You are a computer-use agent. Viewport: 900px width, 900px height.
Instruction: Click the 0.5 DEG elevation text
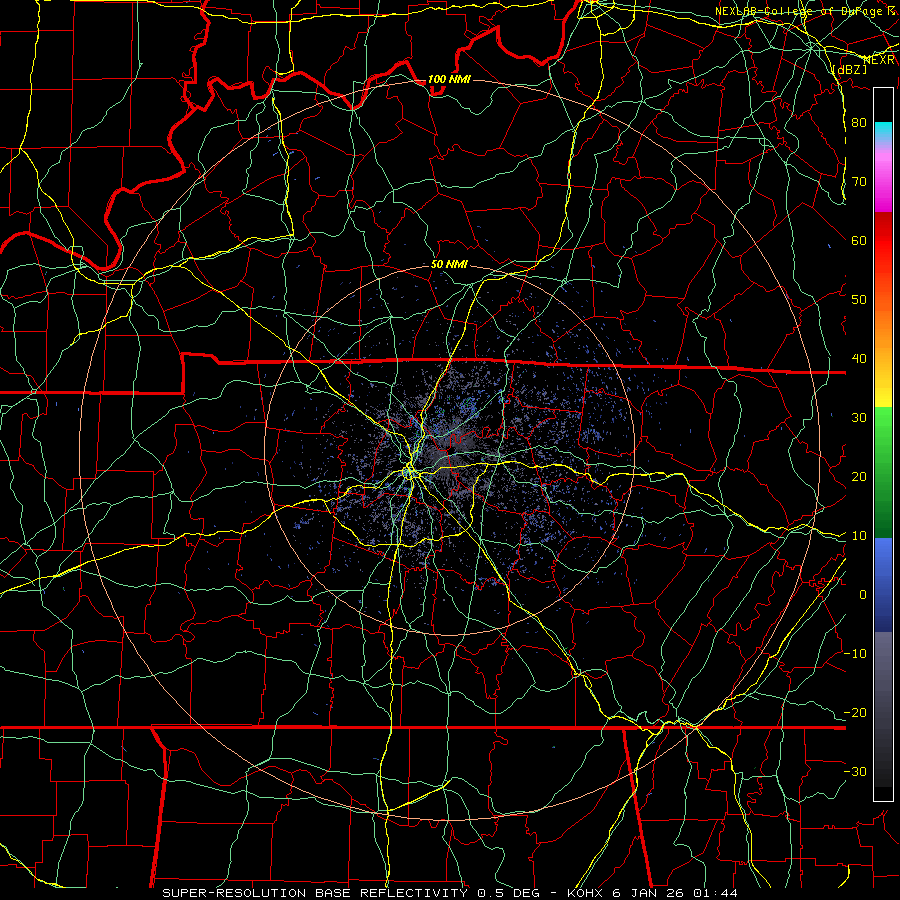tap(508, 893)
